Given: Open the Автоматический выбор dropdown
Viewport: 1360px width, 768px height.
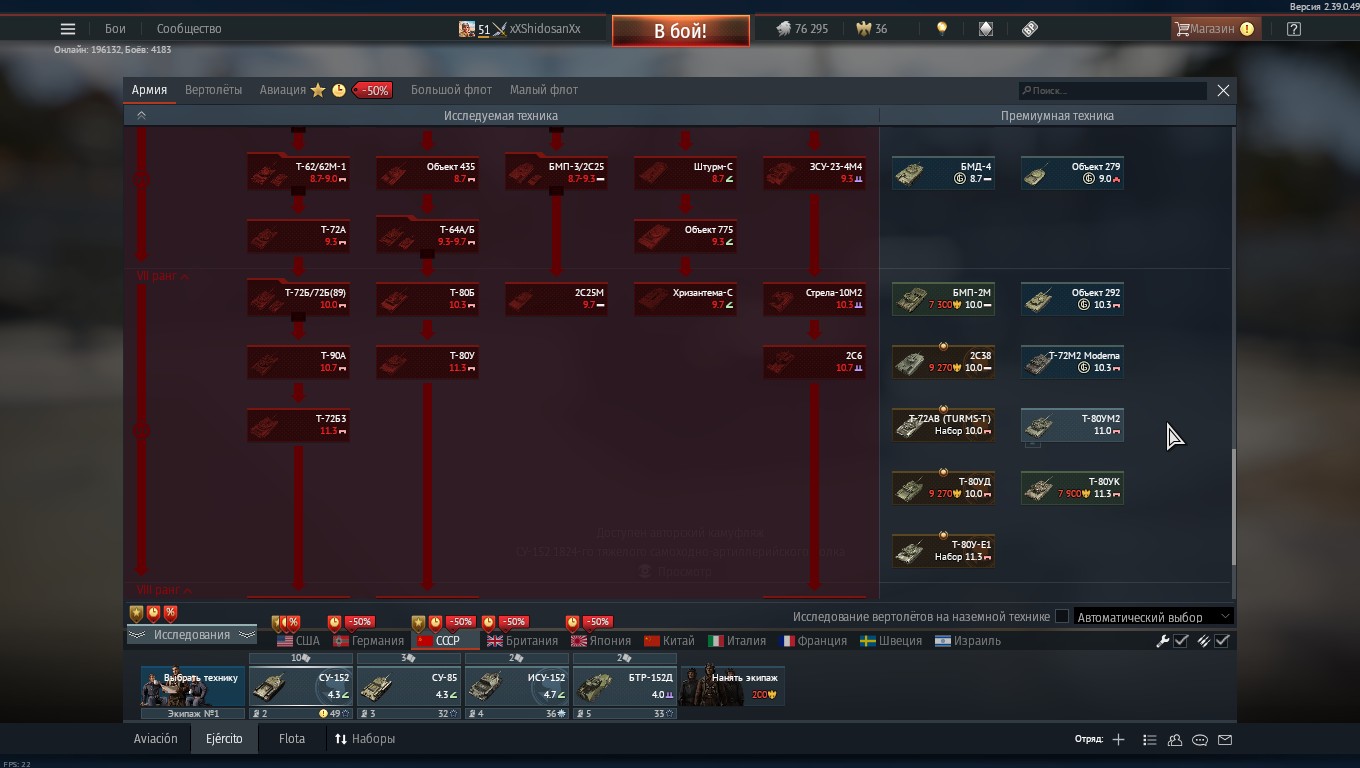Looking at the screenshot, I should click(1153, 617).
